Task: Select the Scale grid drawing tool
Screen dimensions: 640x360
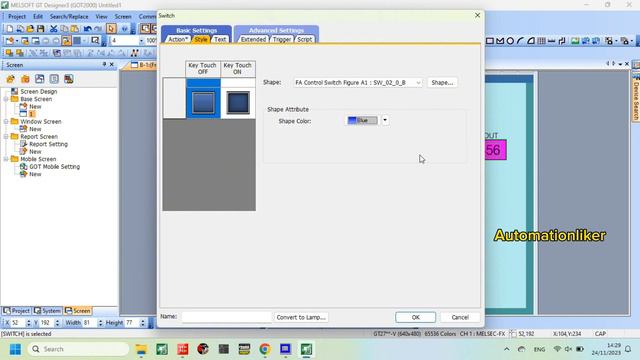Action: 542,41
